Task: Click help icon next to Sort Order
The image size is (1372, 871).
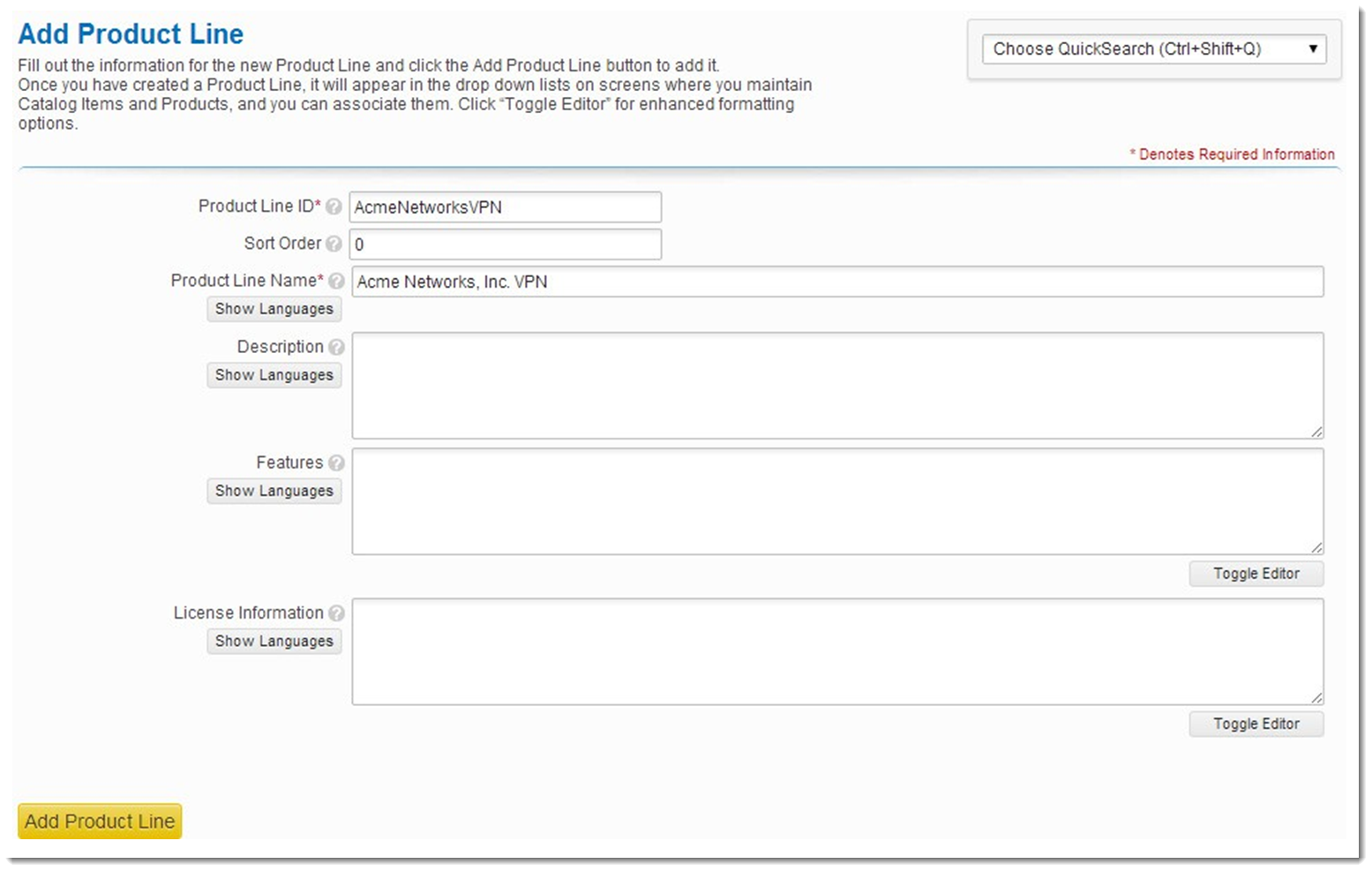Action: point(334,244)
